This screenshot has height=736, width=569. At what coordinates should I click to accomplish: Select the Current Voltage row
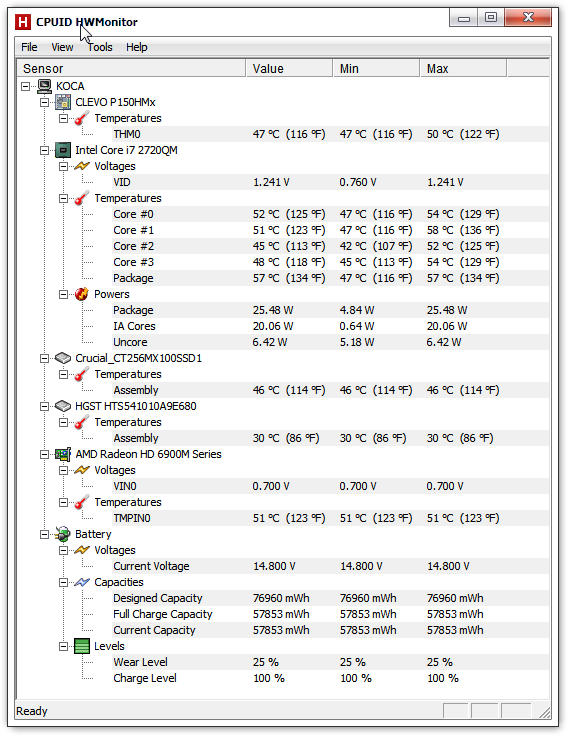pos(331,566)
